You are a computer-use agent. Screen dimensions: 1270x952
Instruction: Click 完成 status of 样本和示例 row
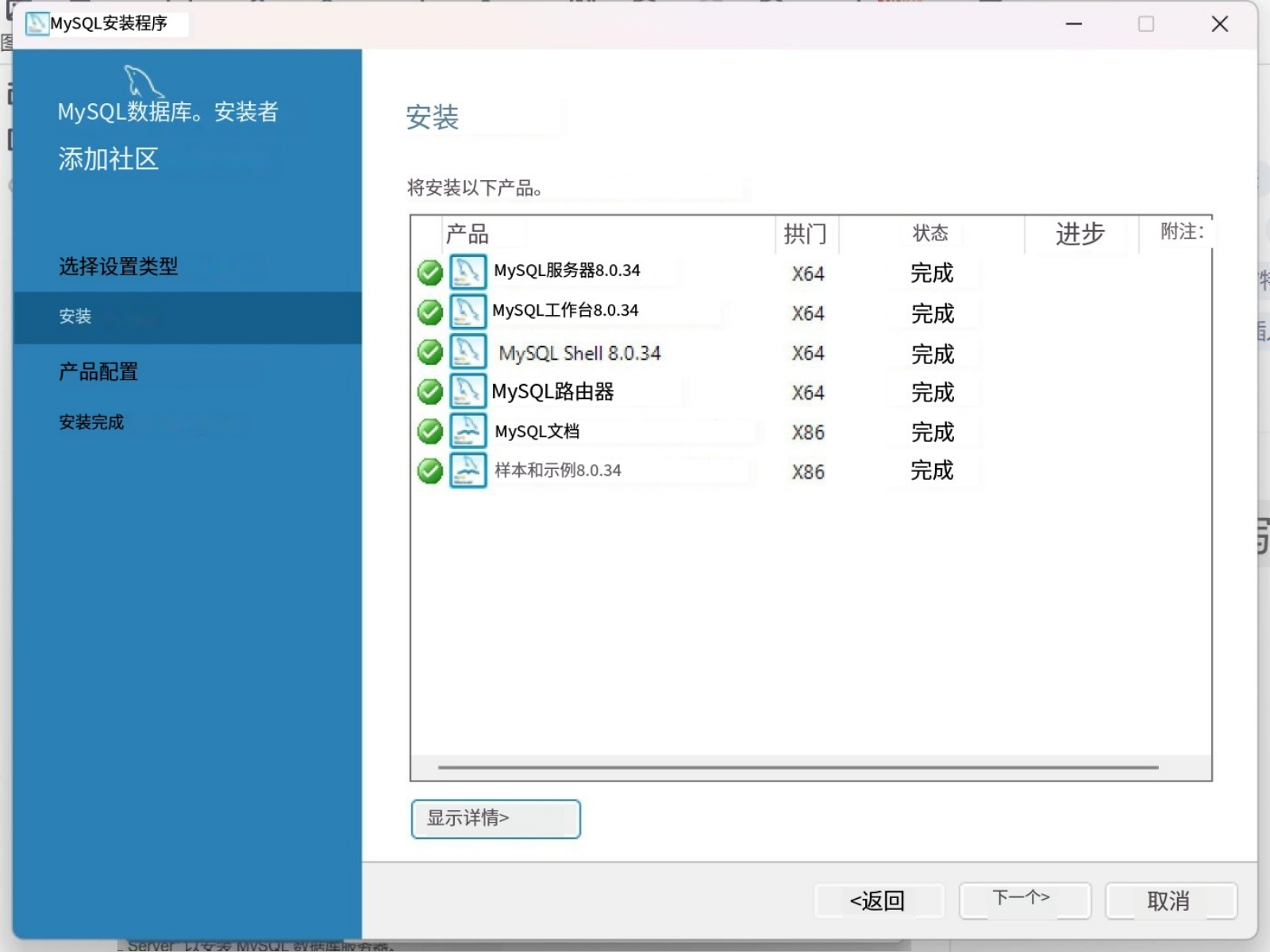click(932, 470)
